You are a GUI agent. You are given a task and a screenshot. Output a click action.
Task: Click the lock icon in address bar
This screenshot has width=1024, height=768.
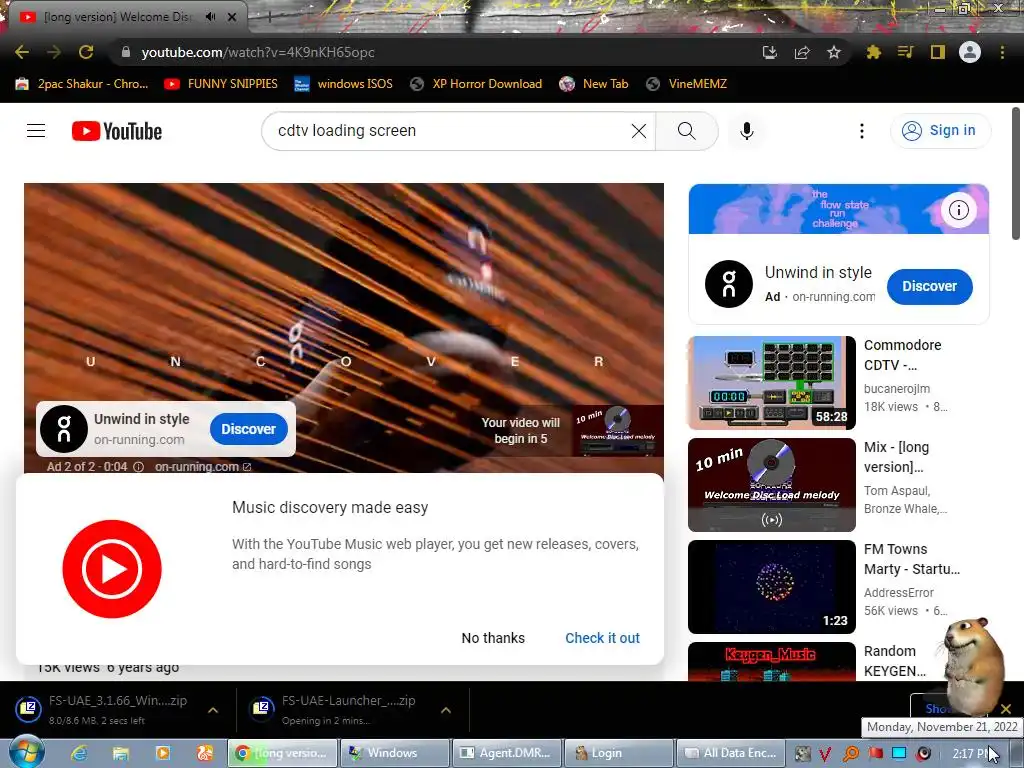click(126, 52)
